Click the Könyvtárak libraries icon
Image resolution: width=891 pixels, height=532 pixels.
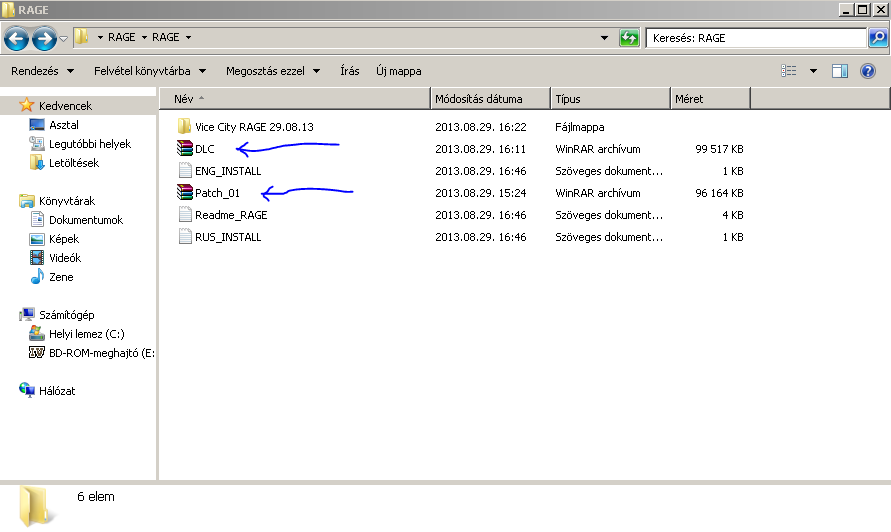tap(27, 201)
